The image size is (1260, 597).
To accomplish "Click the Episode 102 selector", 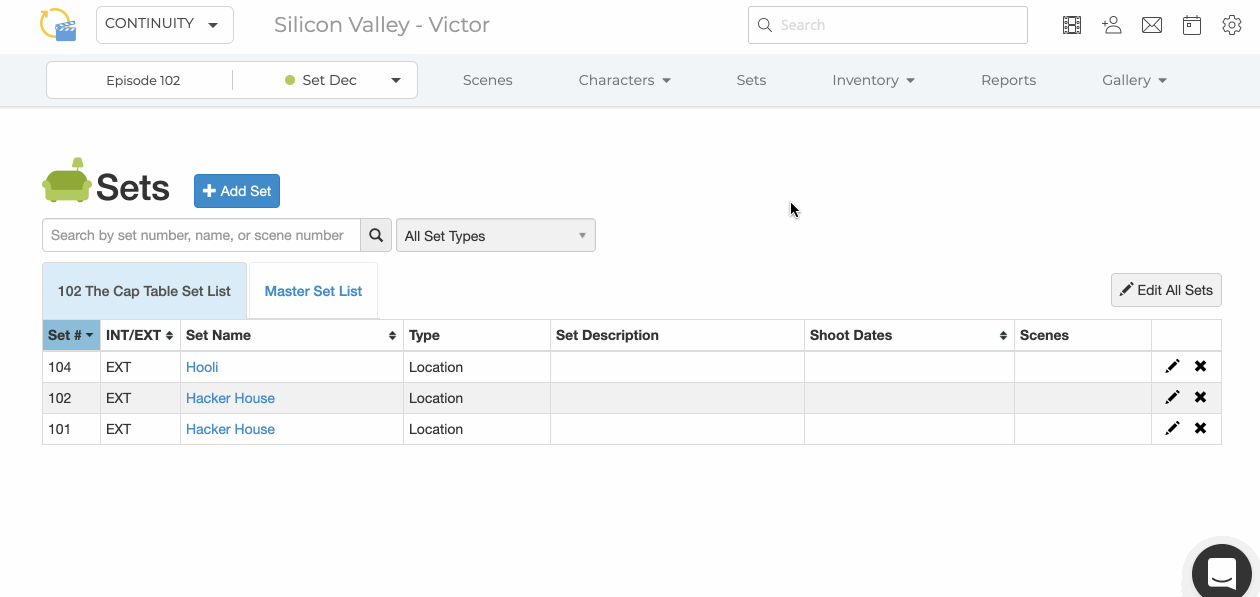I will [143, 80].
